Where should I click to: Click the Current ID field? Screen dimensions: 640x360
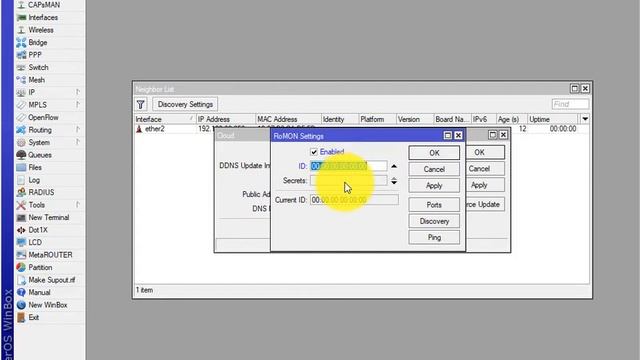[x=354, y=200]
